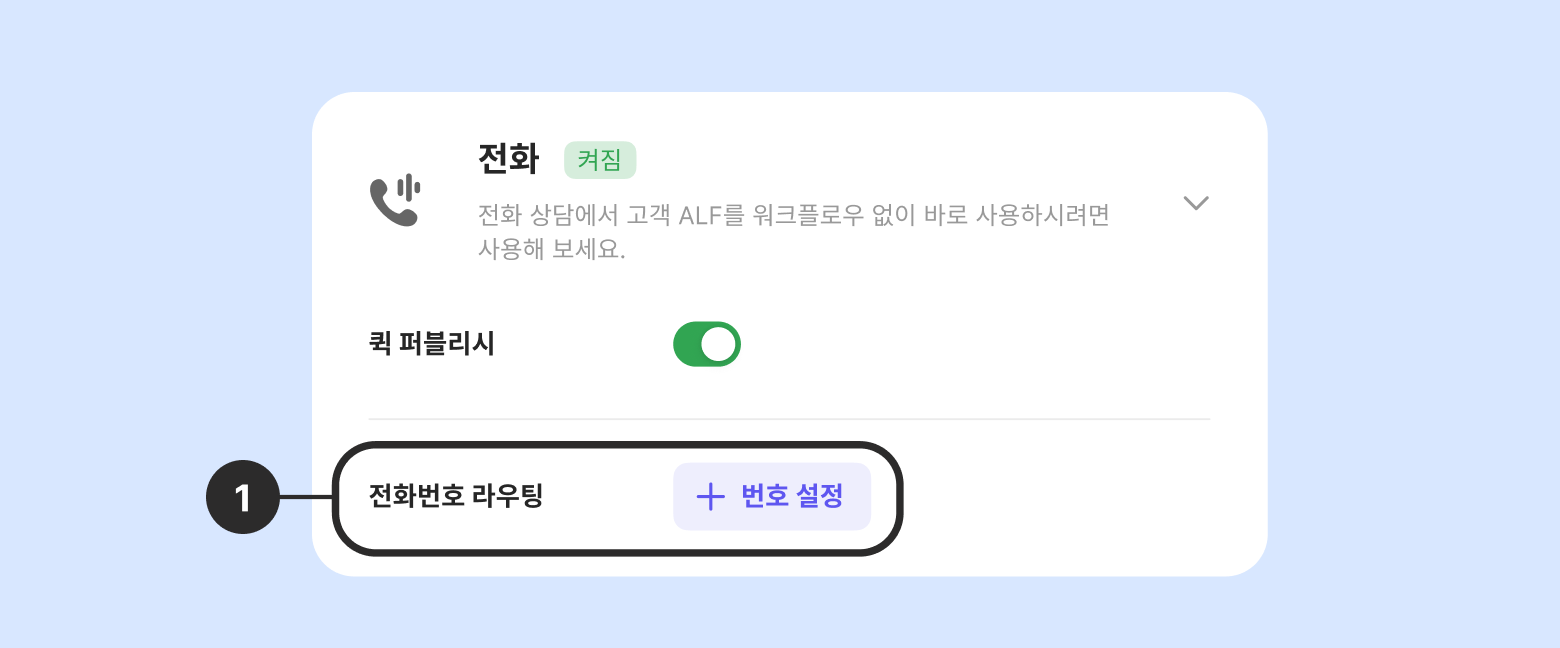Click the green 켜짐 status badge
The width and height of the screenshot is (1560, 648).
point(600,160)
